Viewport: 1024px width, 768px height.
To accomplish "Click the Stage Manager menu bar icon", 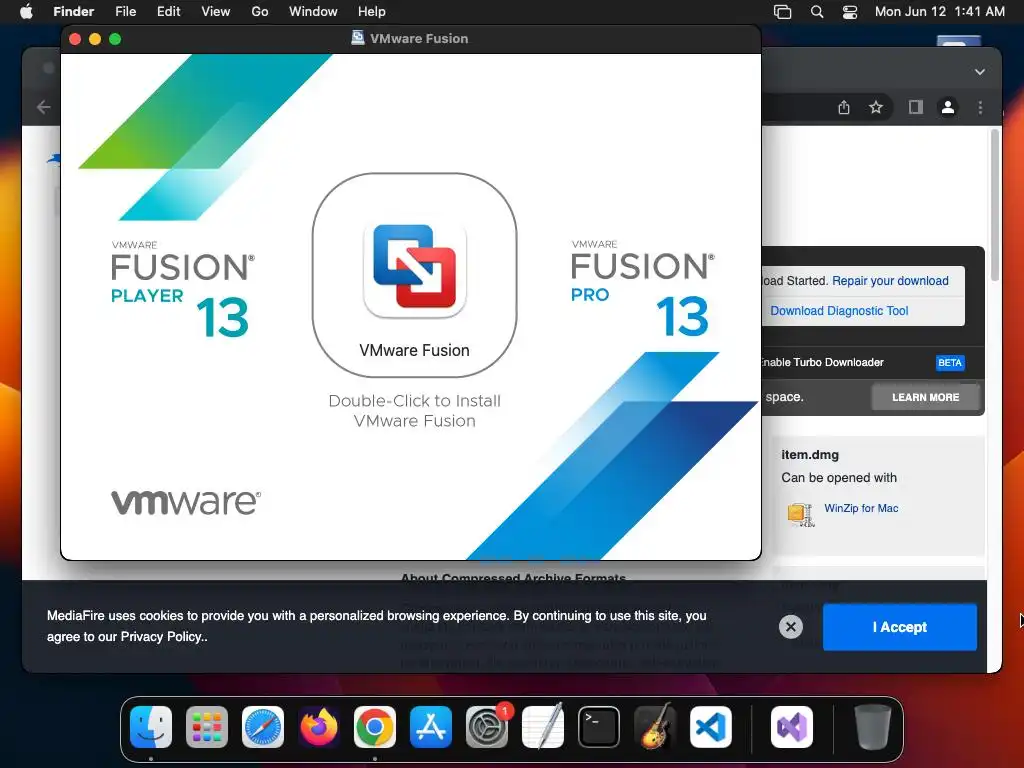I will [782, 12].
